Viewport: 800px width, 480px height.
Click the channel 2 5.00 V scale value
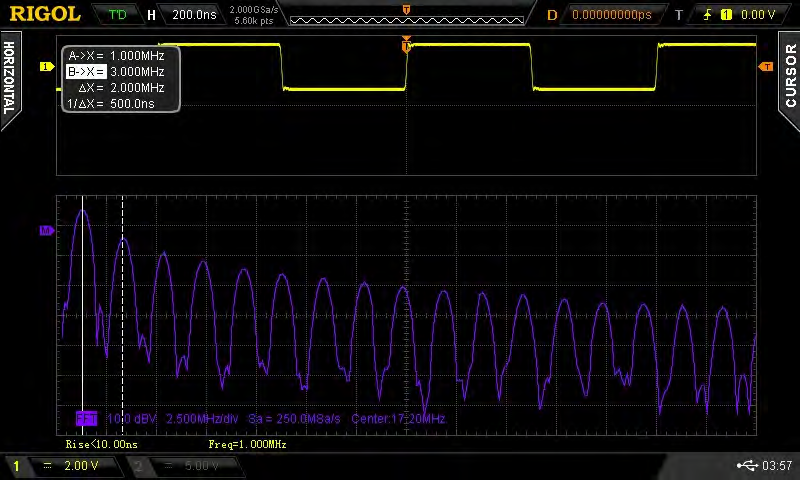pyautogui.click(x=201, y=466)
